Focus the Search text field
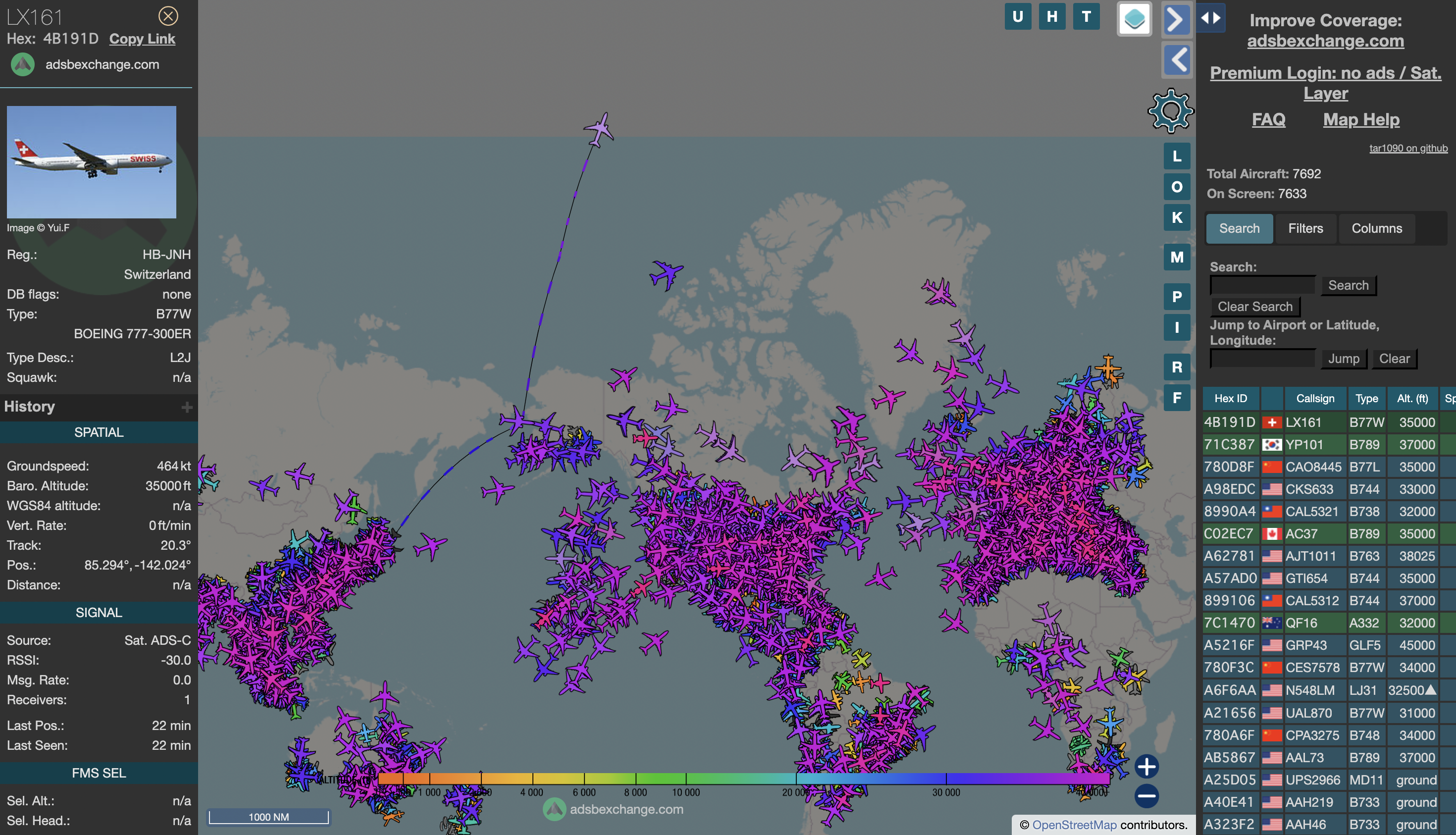Screen dimensions: 1456x835 (x=1262, y=285)
